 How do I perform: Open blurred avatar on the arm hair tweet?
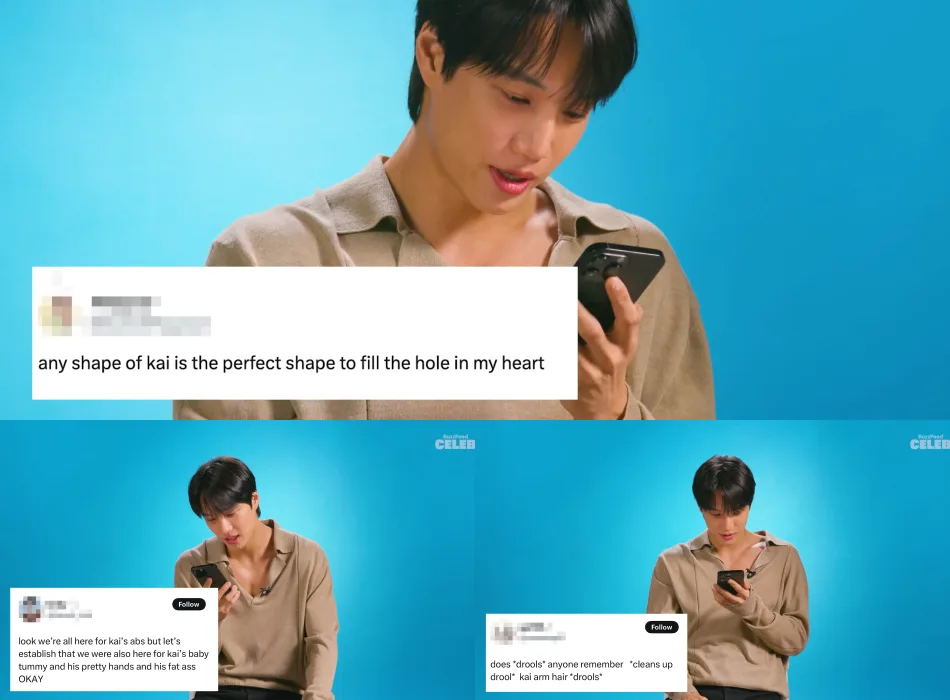click(502, 632)
